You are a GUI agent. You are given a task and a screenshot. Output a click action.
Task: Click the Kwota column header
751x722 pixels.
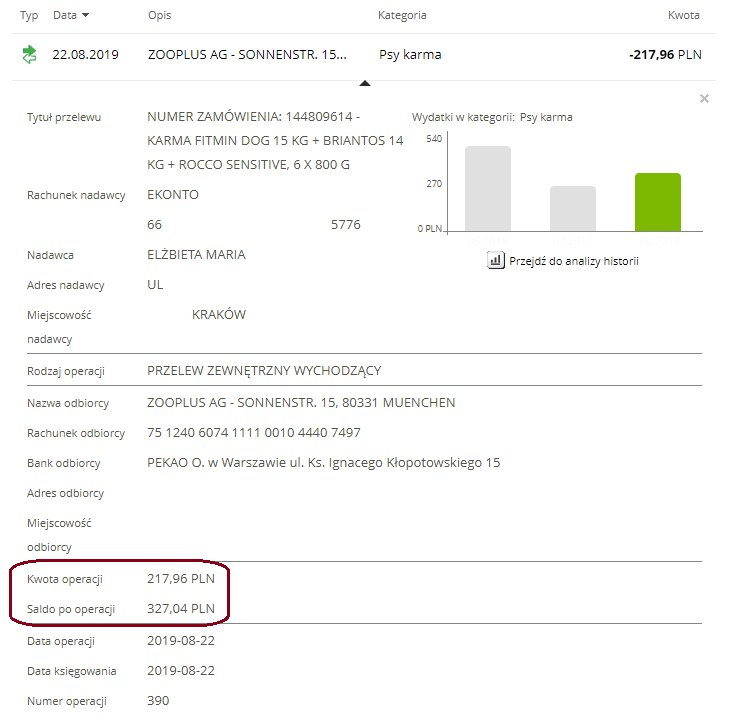[x=683, y=15]
